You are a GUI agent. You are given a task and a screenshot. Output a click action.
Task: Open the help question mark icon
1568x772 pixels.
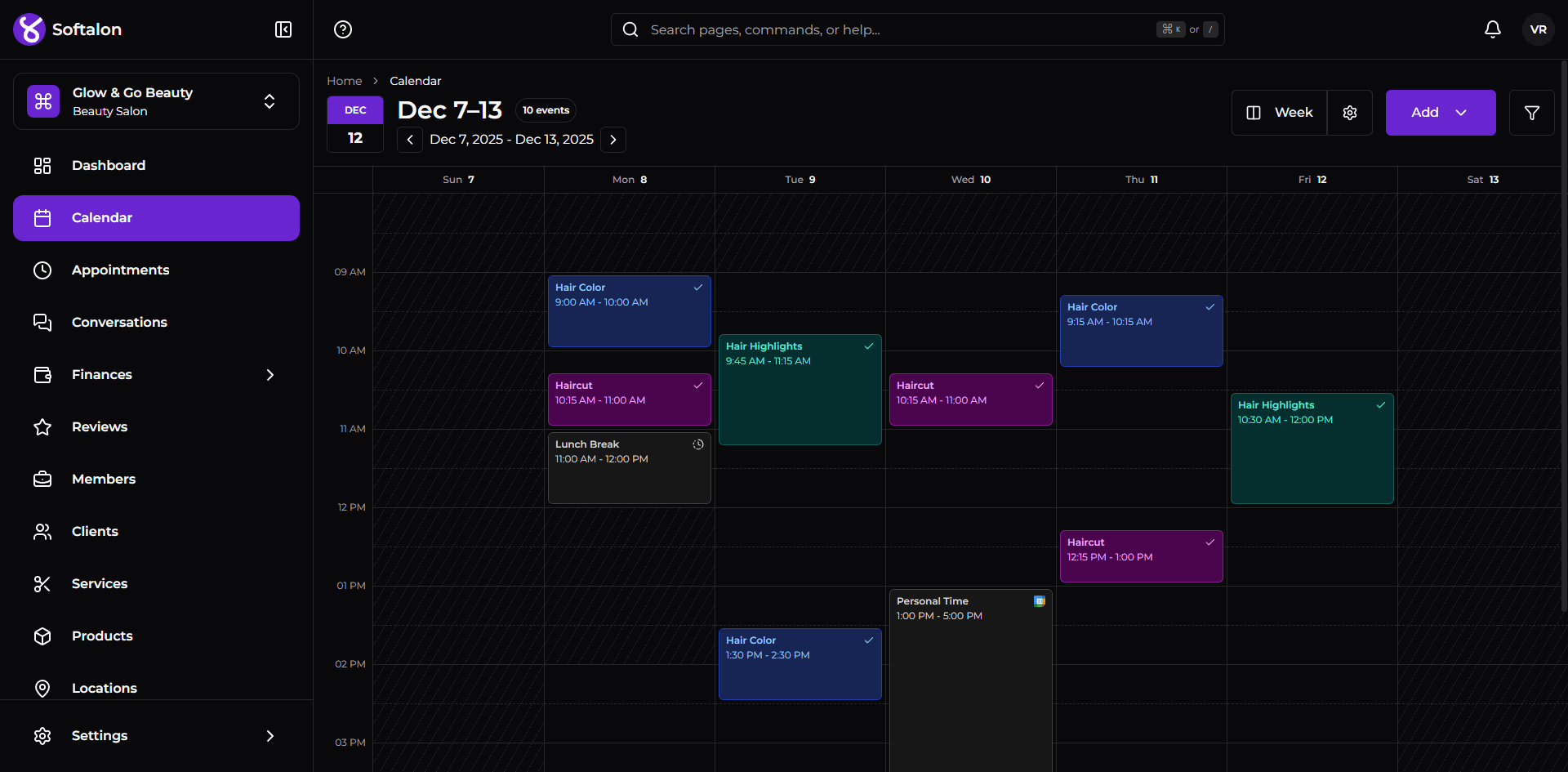343,29
